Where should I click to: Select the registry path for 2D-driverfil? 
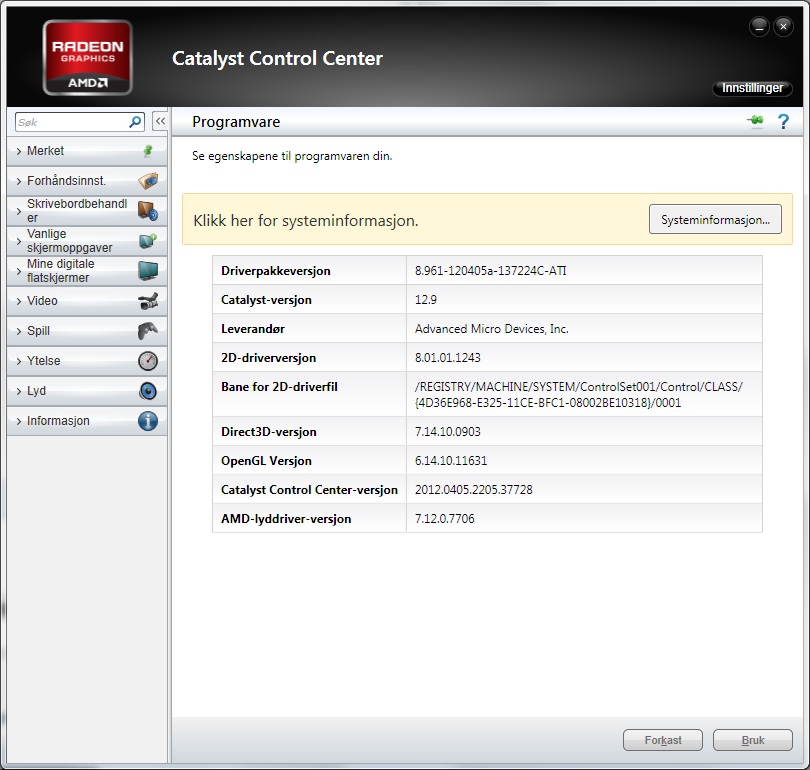coord(579,395)
